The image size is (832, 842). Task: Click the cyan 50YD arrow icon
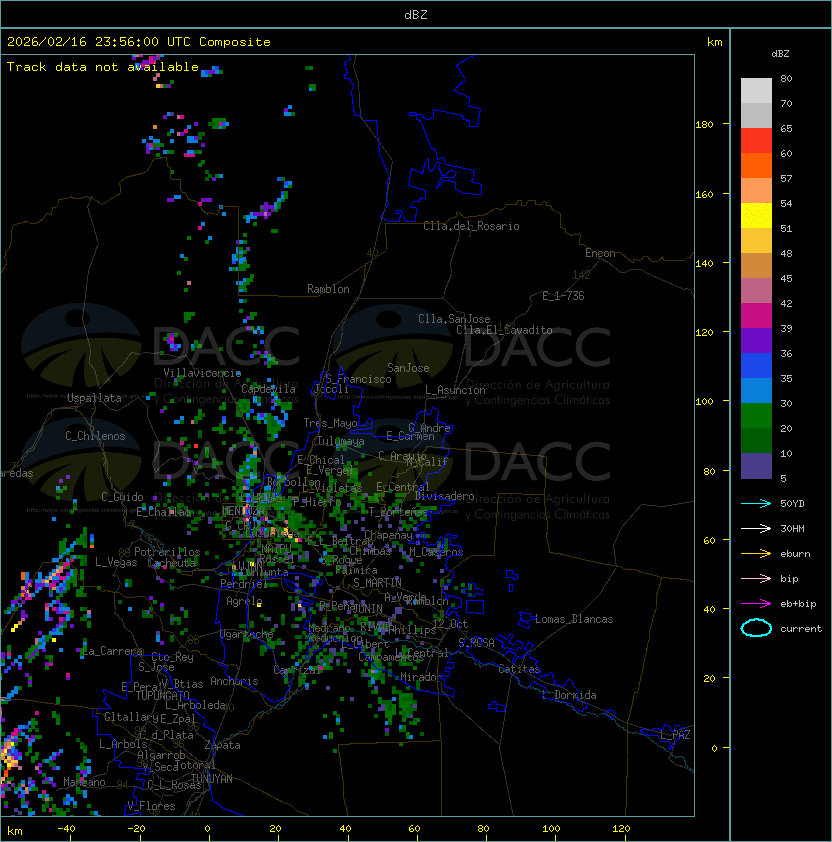pos(756,504)
